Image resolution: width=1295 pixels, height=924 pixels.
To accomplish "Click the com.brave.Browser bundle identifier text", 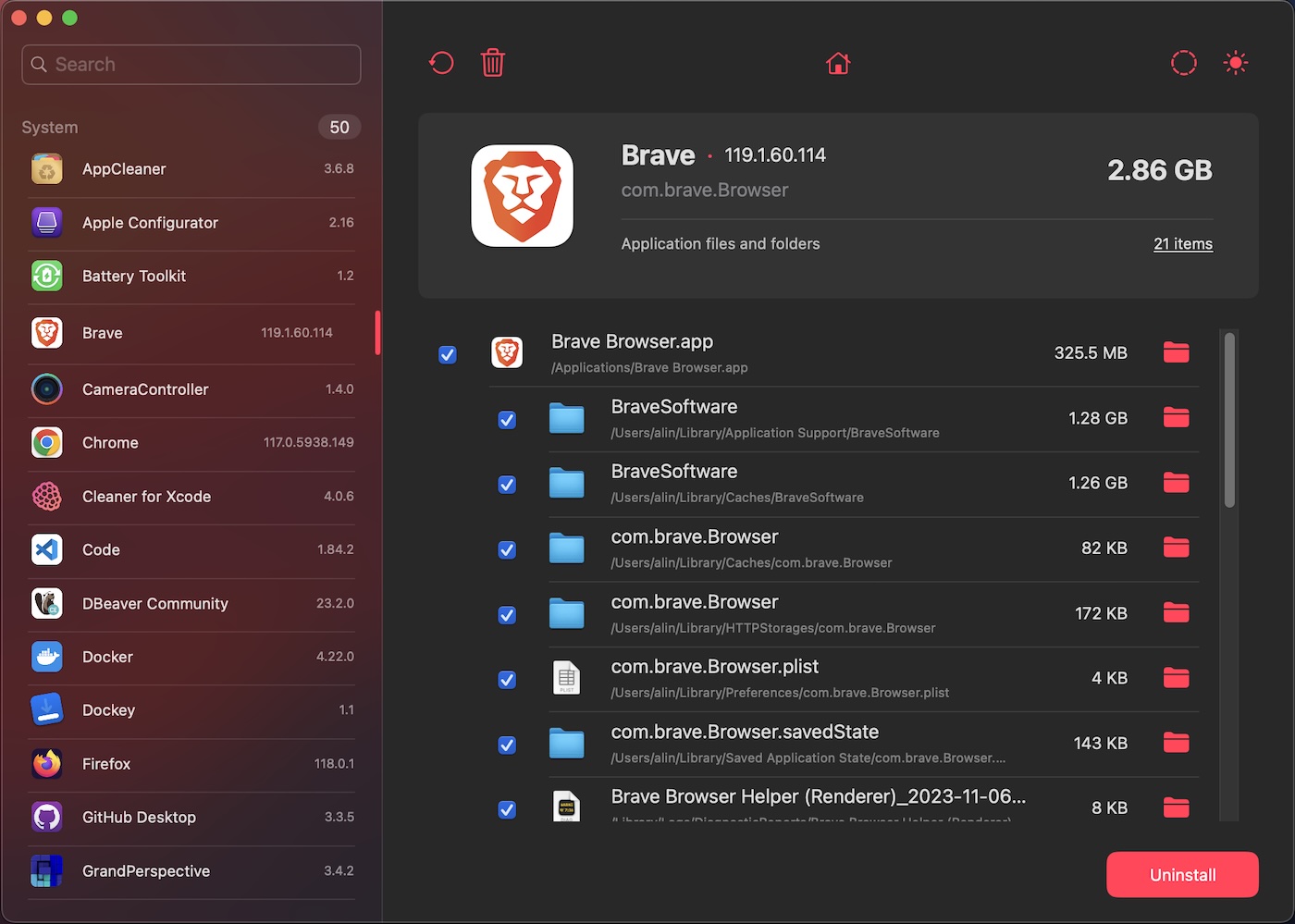I will 705,191.
